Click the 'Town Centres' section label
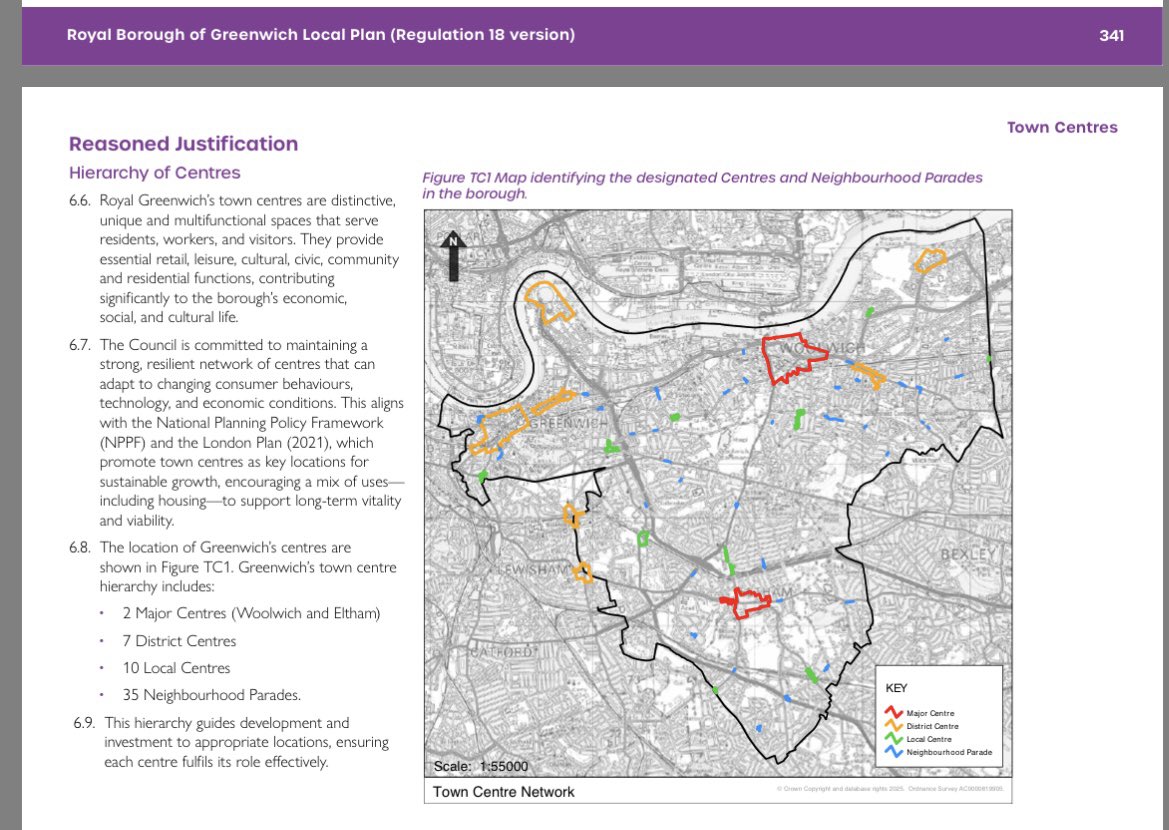The image size is (1169, 830). click(x=1062, y=128)
